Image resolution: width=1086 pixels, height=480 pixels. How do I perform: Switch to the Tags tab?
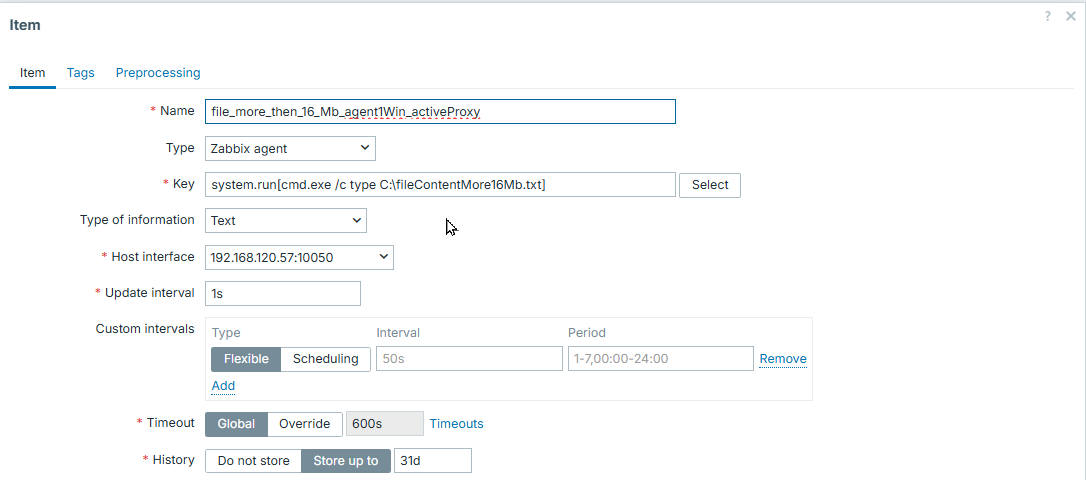[80, 73]
